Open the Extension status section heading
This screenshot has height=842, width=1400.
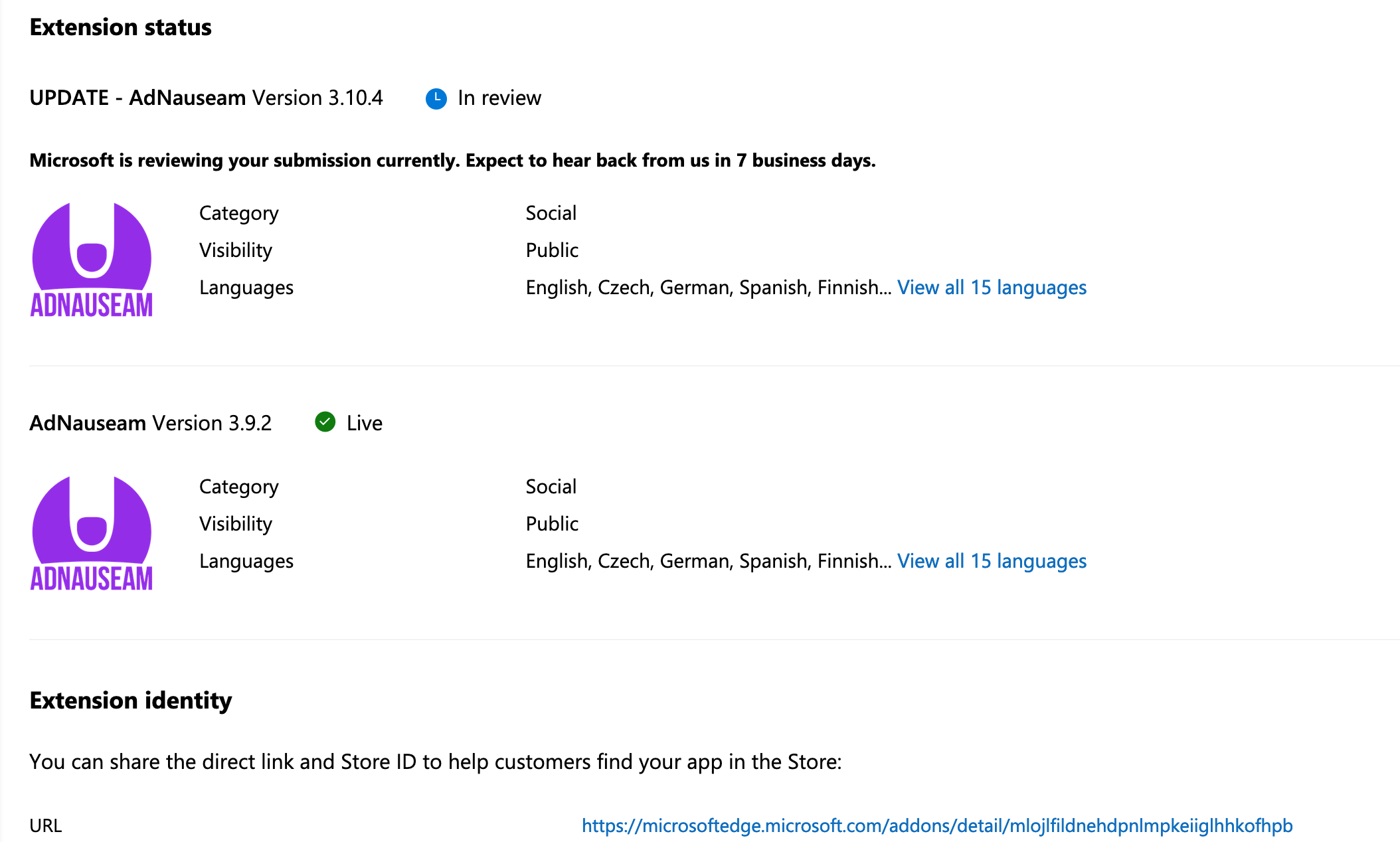pos(120,27)
